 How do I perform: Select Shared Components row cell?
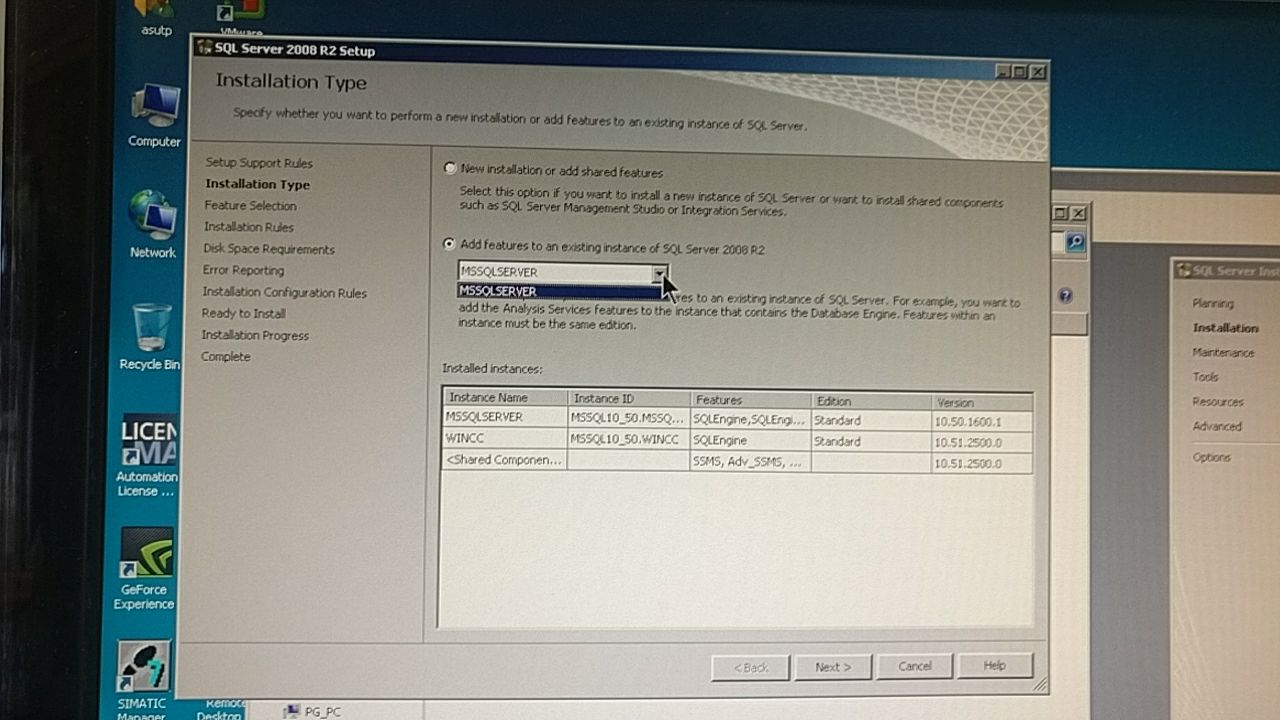pos(505,460)
